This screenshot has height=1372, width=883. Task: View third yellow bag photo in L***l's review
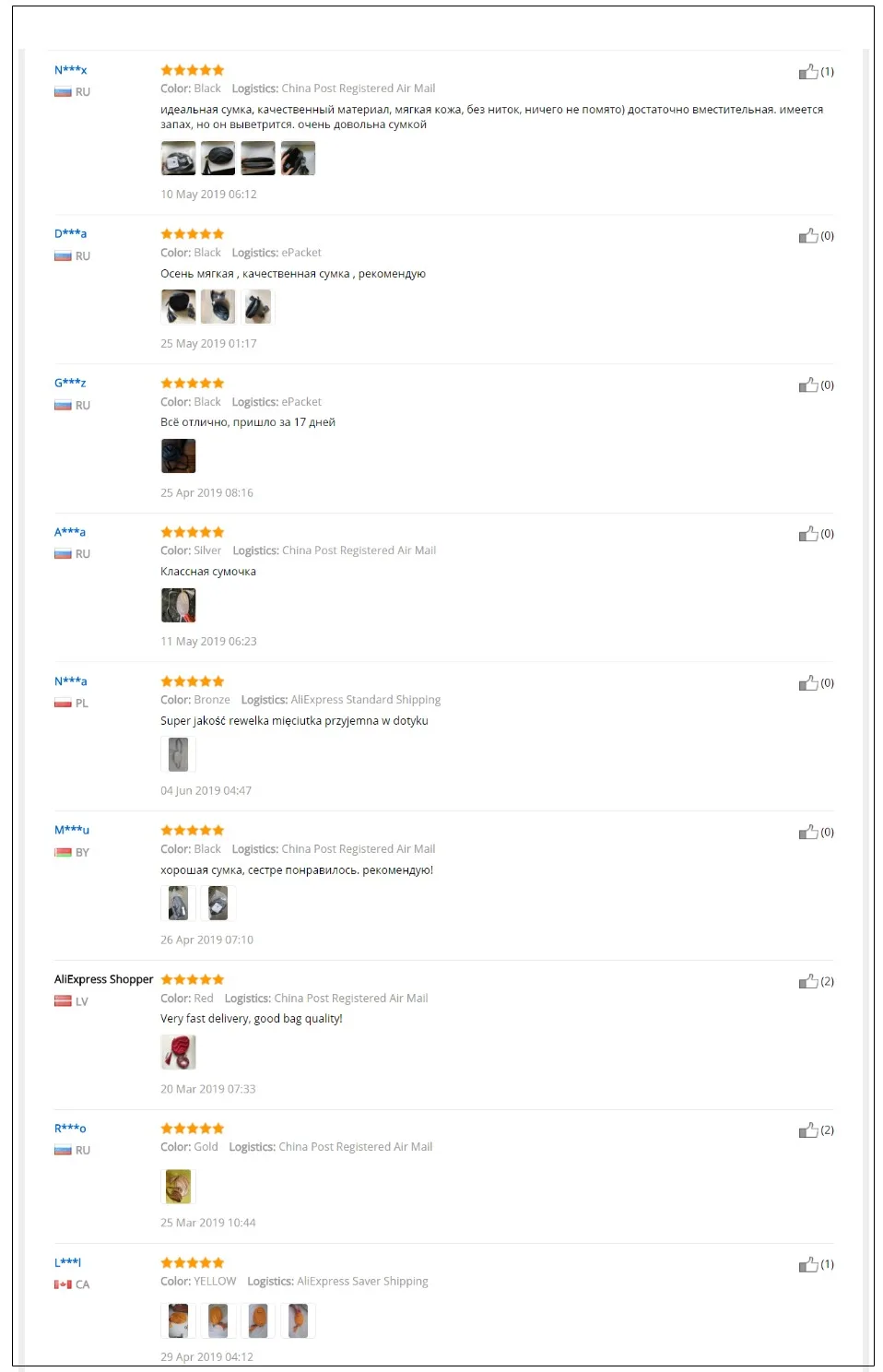[x=258, y=1320]
